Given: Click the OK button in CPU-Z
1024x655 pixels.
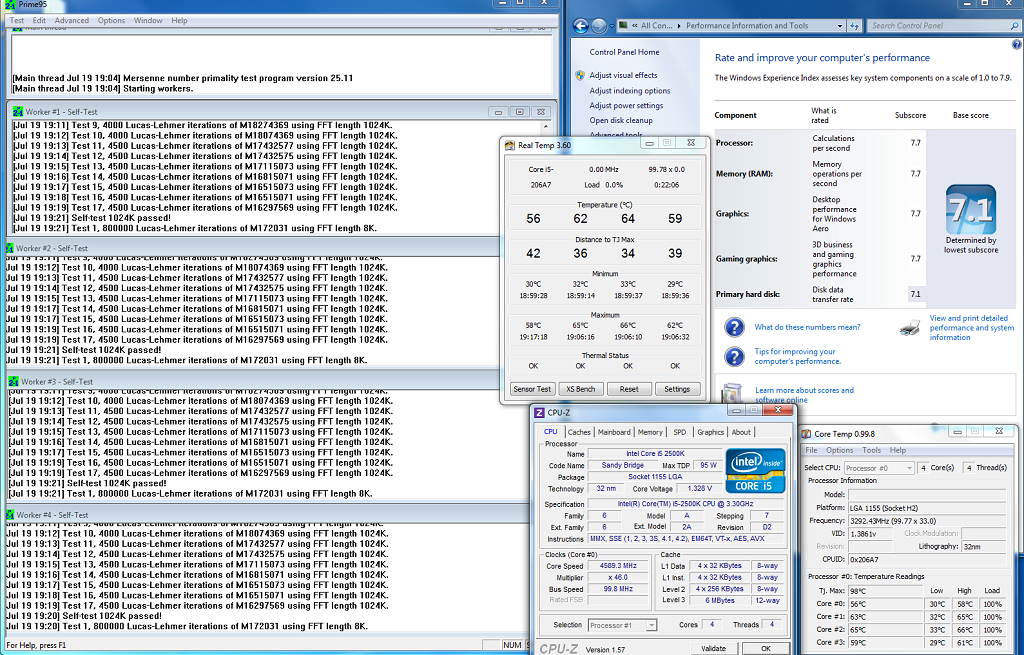Looking at the screenshot, I should point(765,648).
